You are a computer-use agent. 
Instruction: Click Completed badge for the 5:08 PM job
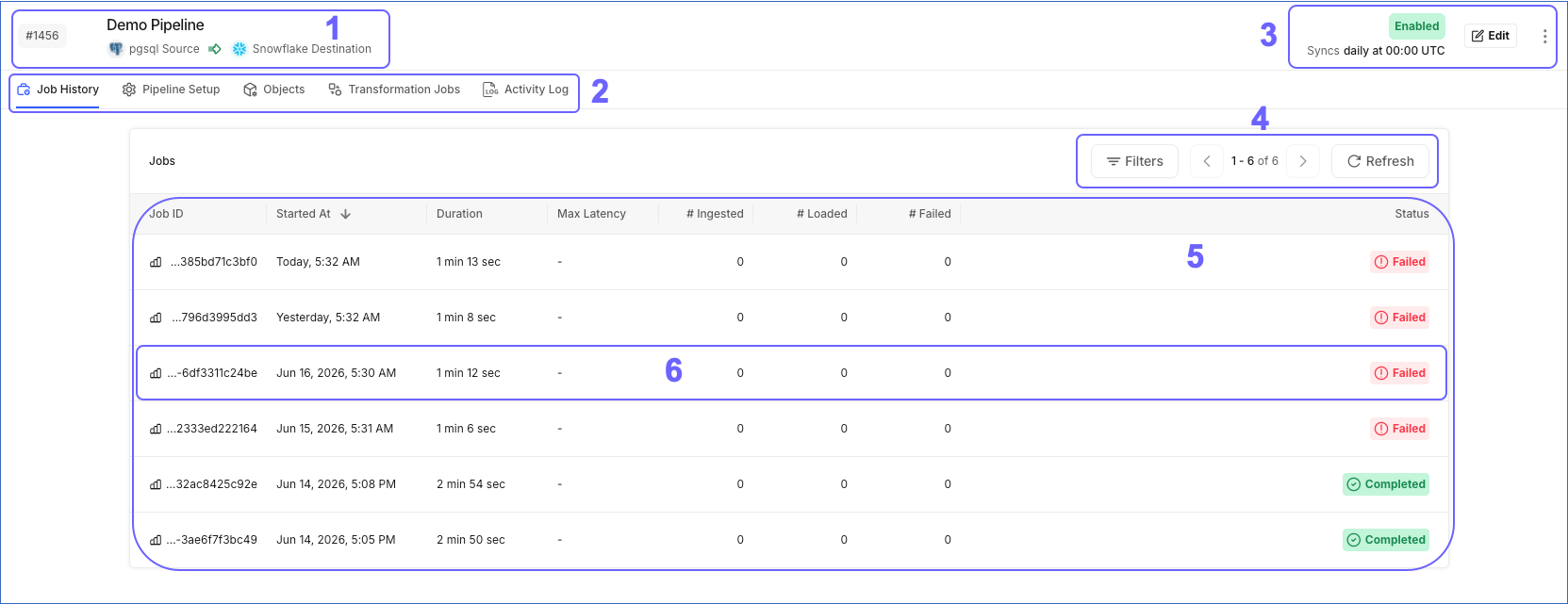1386,484
